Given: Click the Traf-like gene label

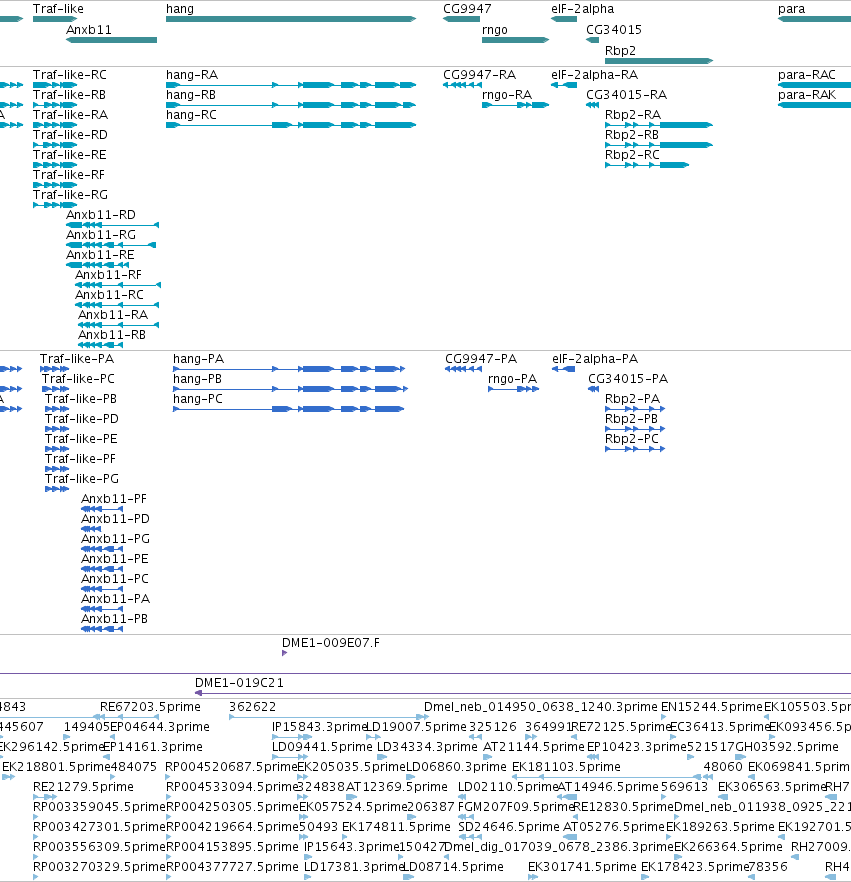Looking at the screenshot, I should click(x=58, y=9).
